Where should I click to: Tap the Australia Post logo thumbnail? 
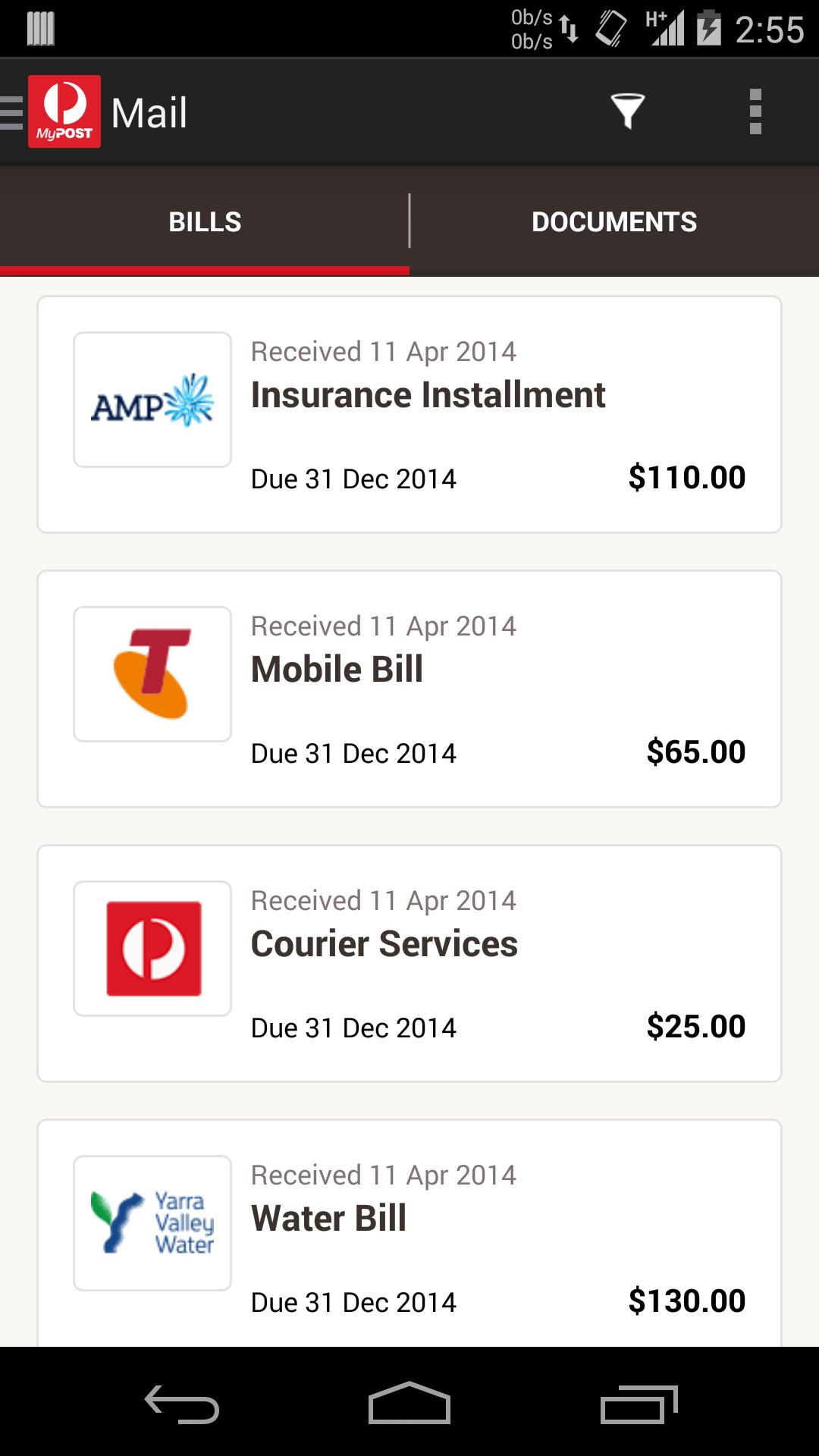point(152,949)
